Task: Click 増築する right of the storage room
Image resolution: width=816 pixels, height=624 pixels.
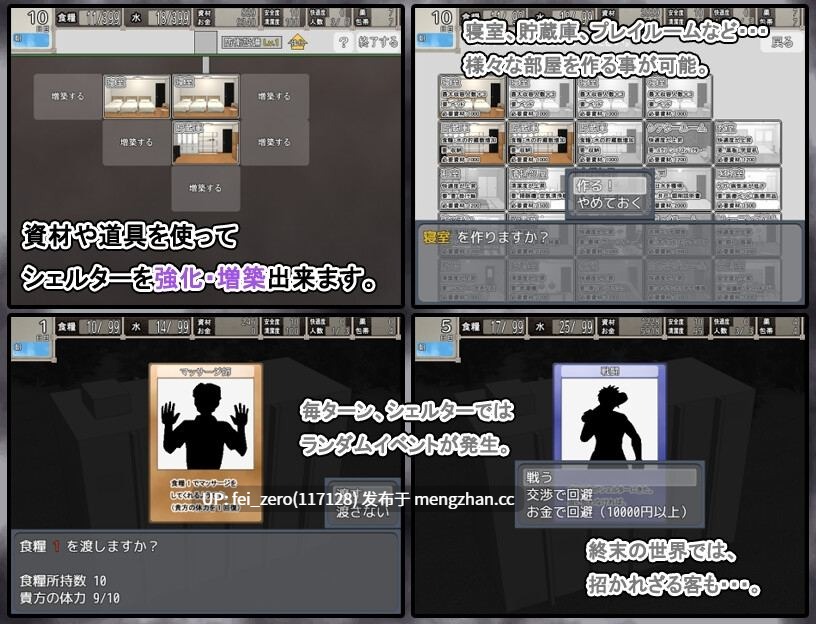Action: pos(274,142)
